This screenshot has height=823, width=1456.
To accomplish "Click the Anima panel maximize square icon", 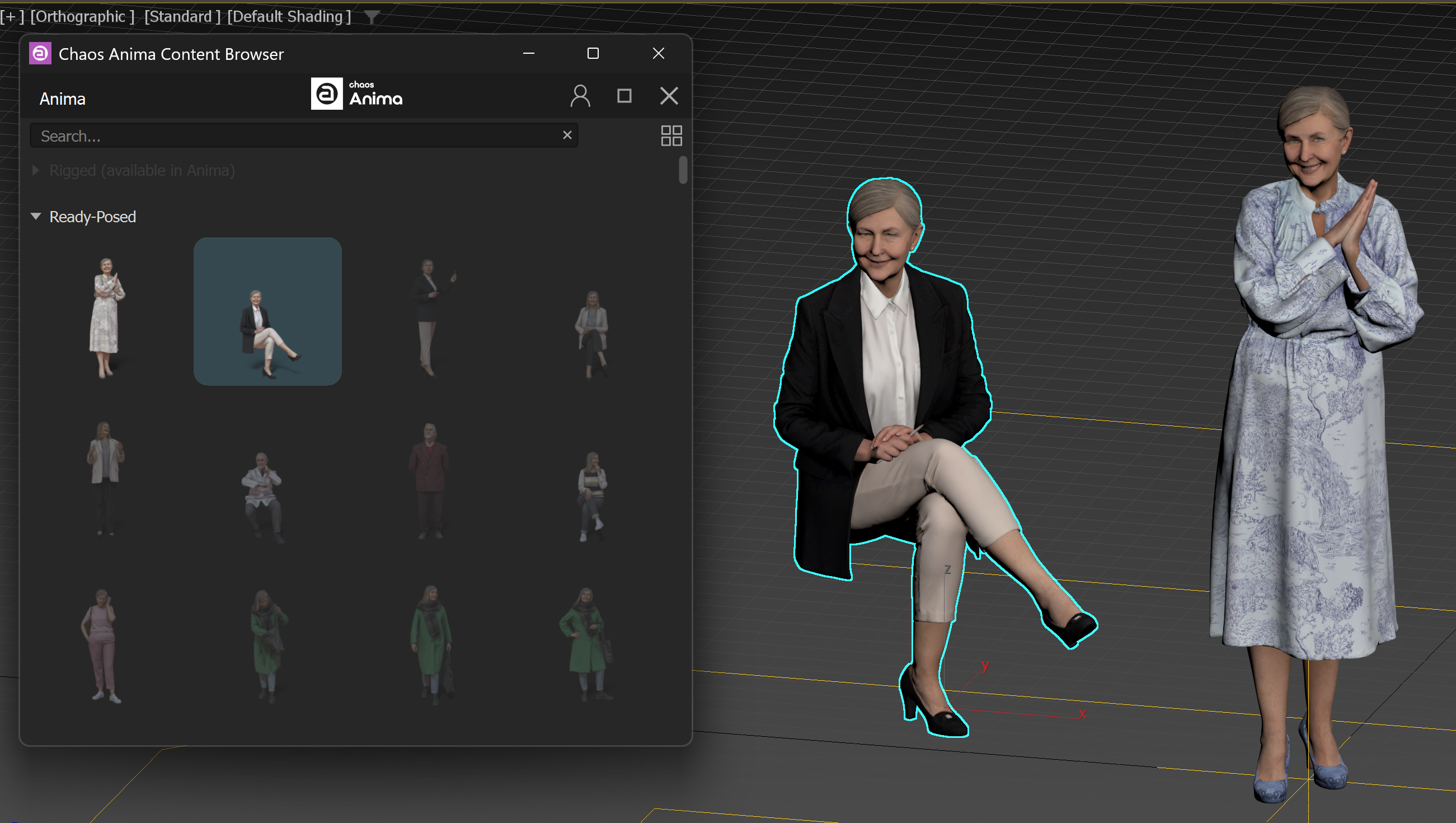I will coord(624,96).
